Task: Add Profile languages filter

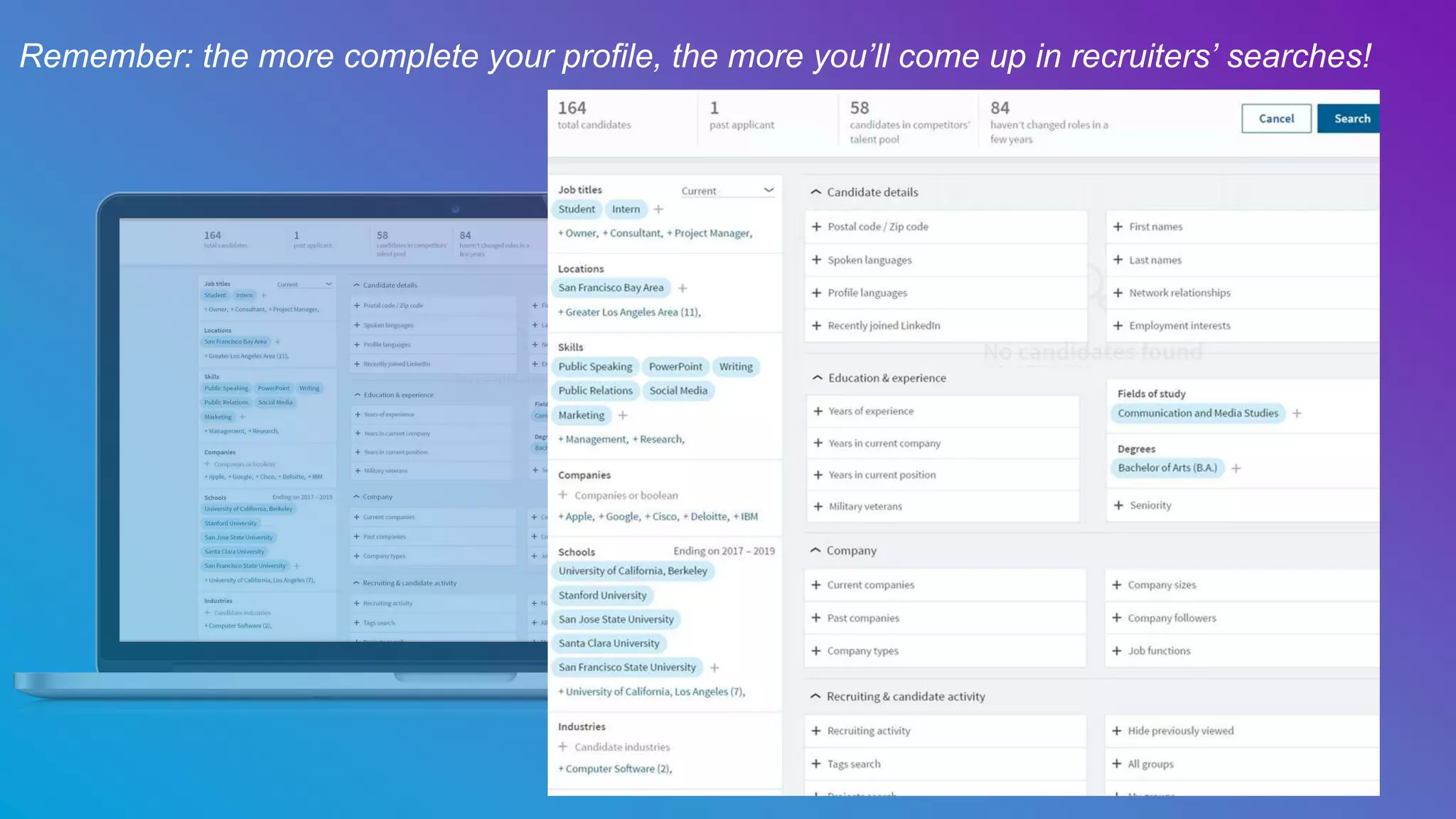Action: (x=946, y=293)
